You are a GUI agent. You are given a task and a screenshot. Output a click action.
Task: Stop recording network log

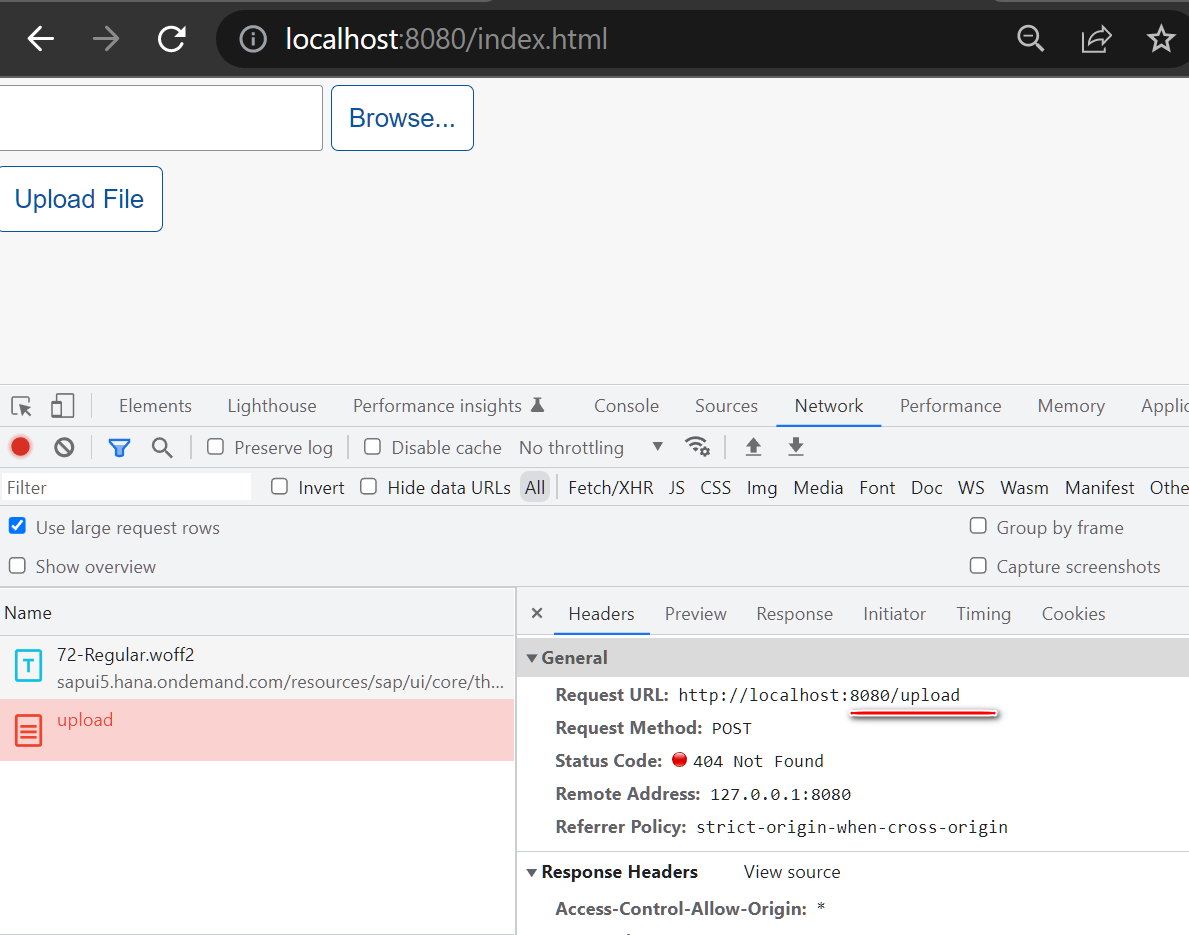[21, 447]
